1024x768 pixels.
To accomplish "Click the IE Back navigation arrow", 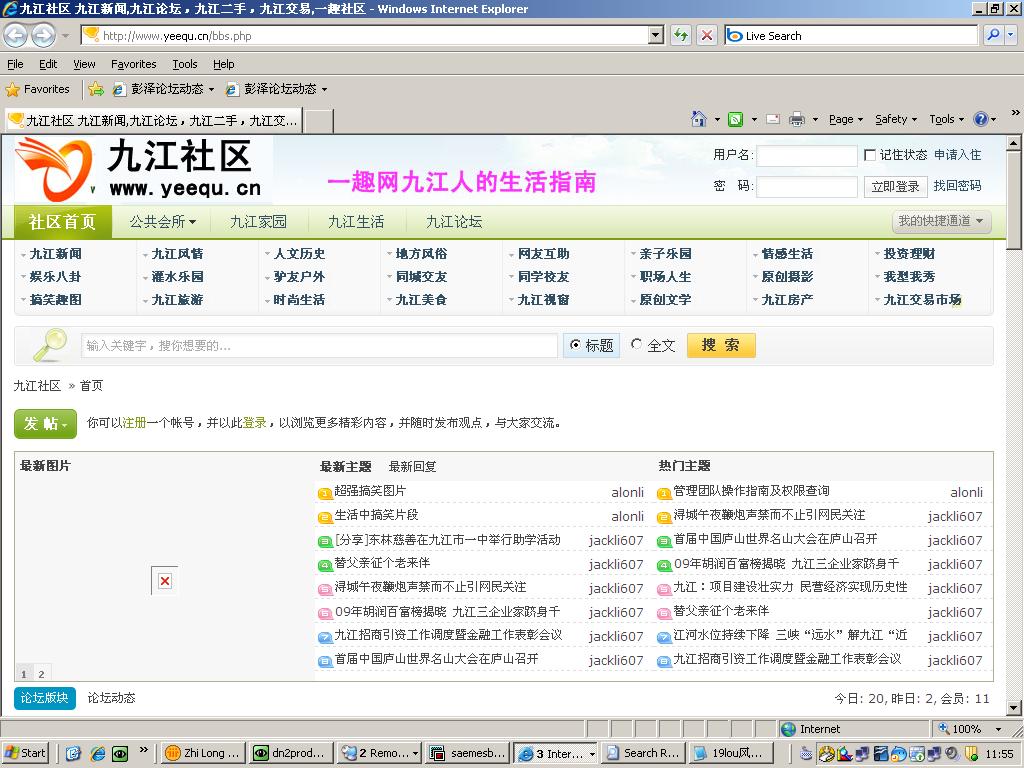I will click(x=15, y=35).
